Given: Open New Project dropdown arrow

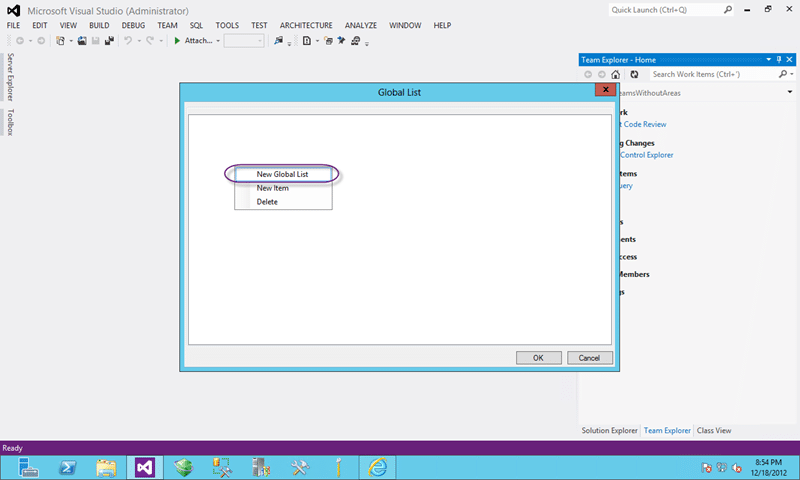Looking at the screenshot, I should click(71, 41).
